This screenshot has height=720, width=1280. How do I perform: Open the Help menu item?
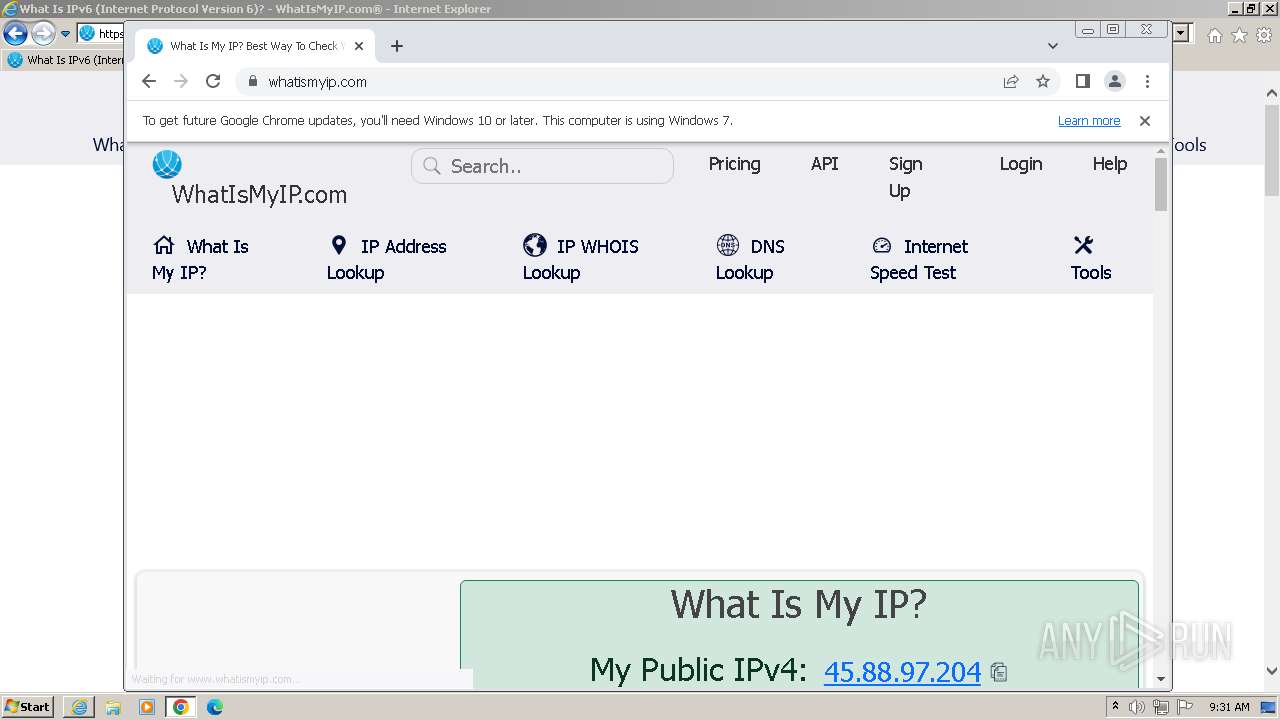coord(1109,164)
